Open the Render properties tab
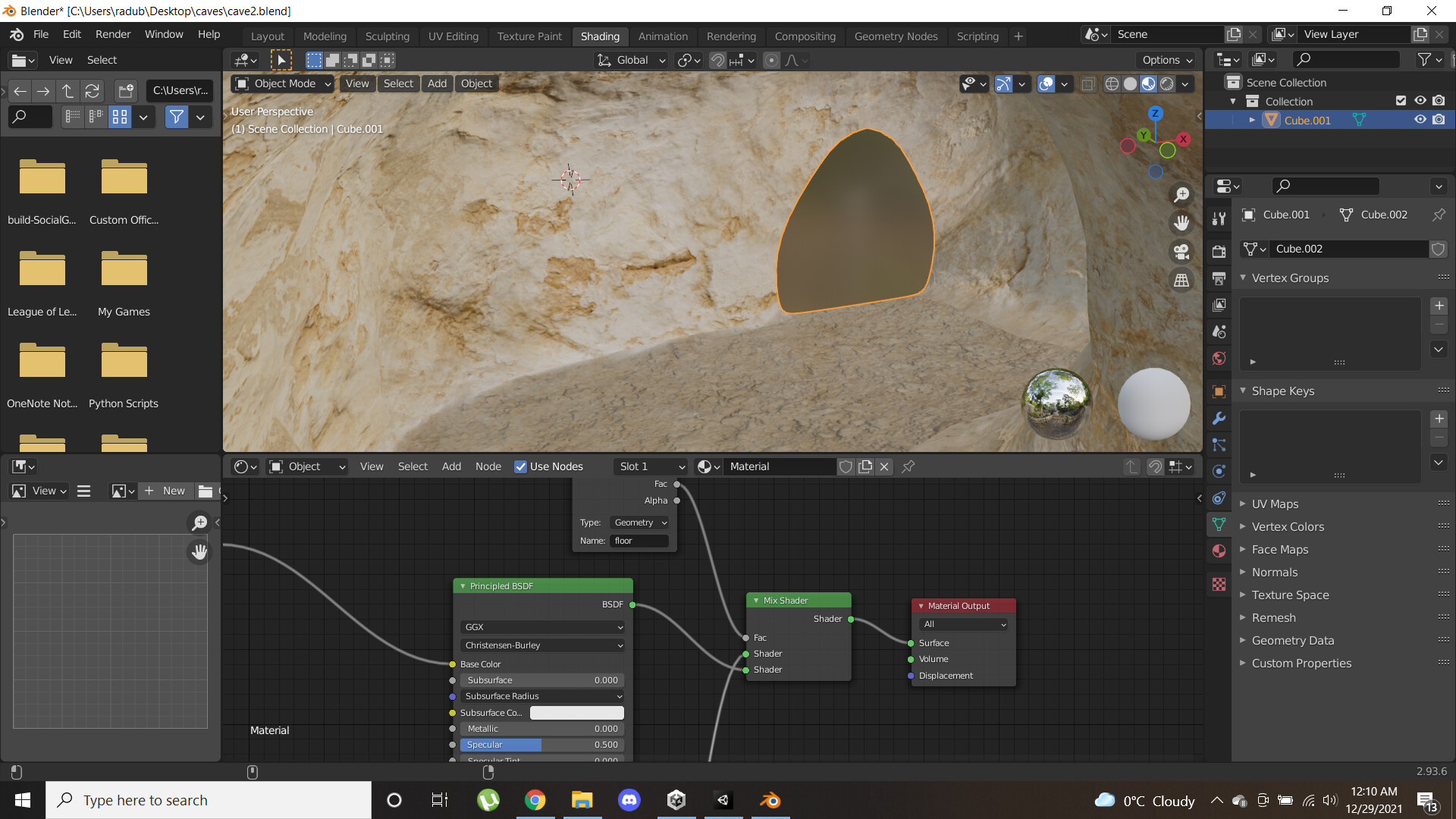The width and height of the screenshot is (1456, 819). point(1219,253)
